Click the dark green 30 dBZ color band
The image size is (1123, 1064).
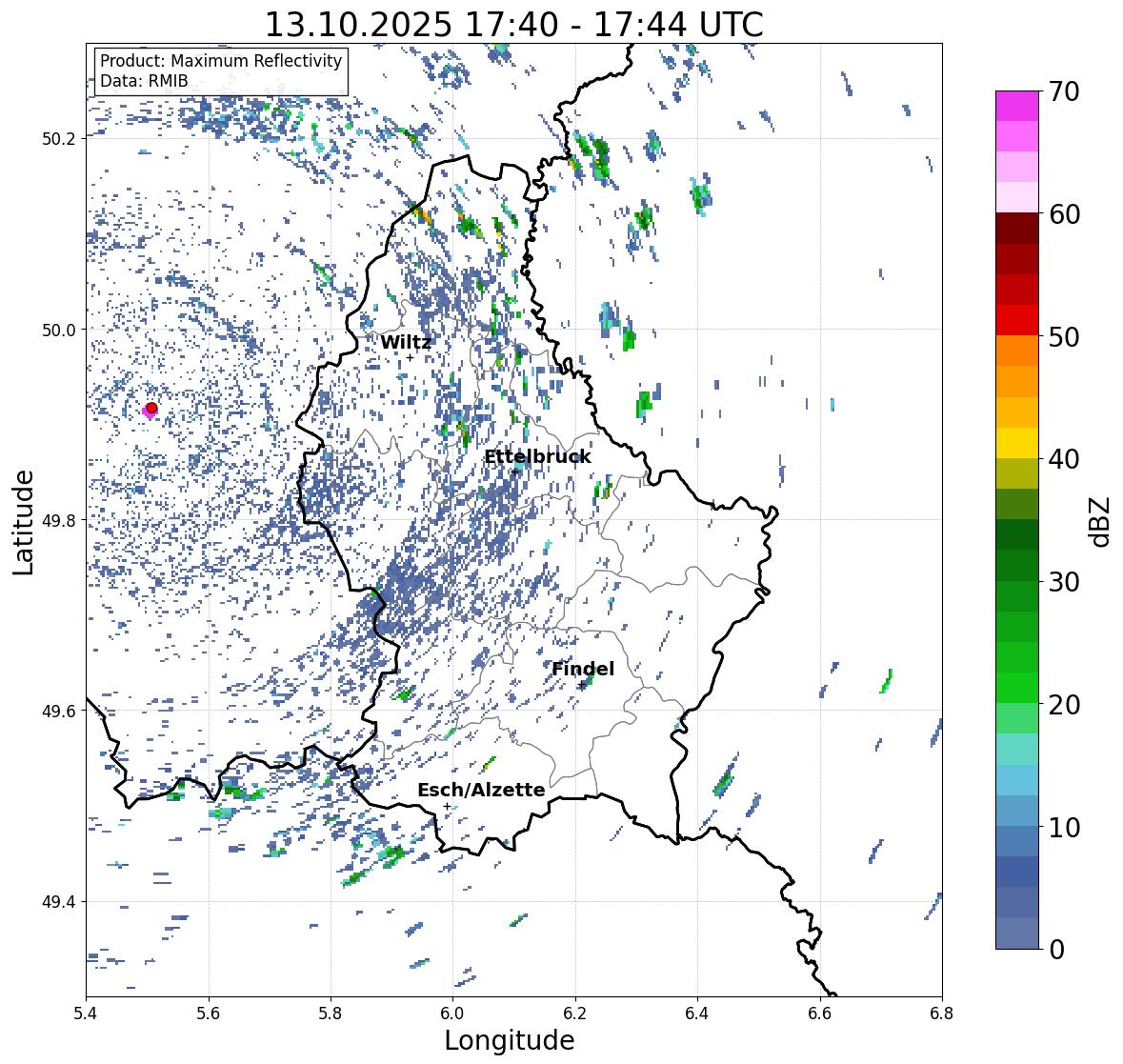pos(1017,566)
